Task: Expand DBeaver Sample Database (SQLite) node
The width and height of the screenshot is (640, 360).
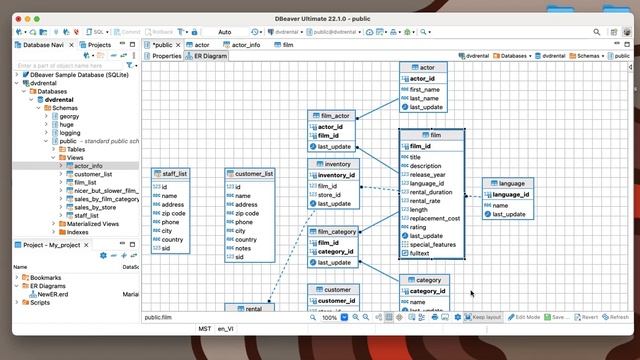Action: [x=17, y=75]
